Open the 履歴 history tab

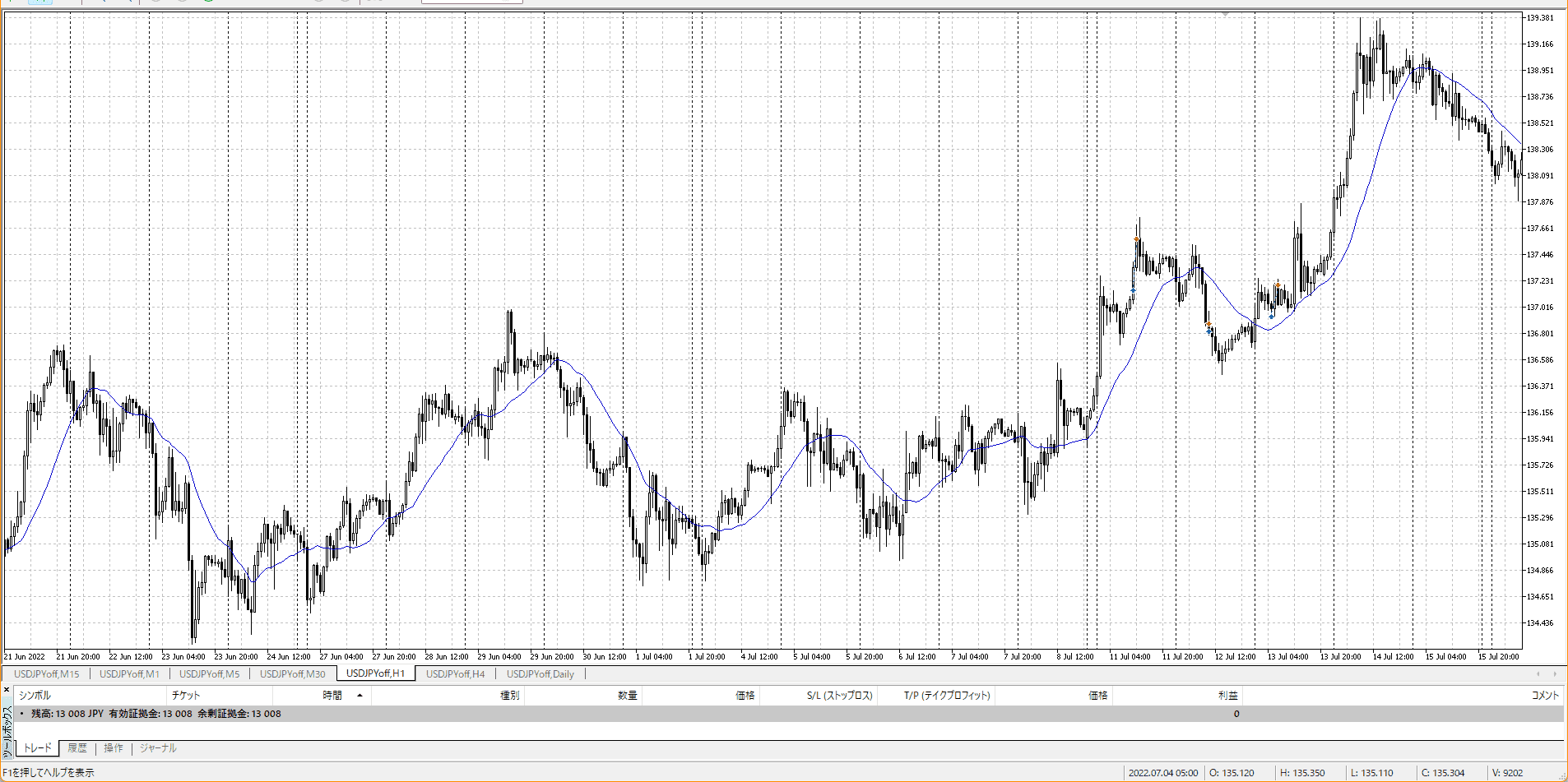click(77, 748)
